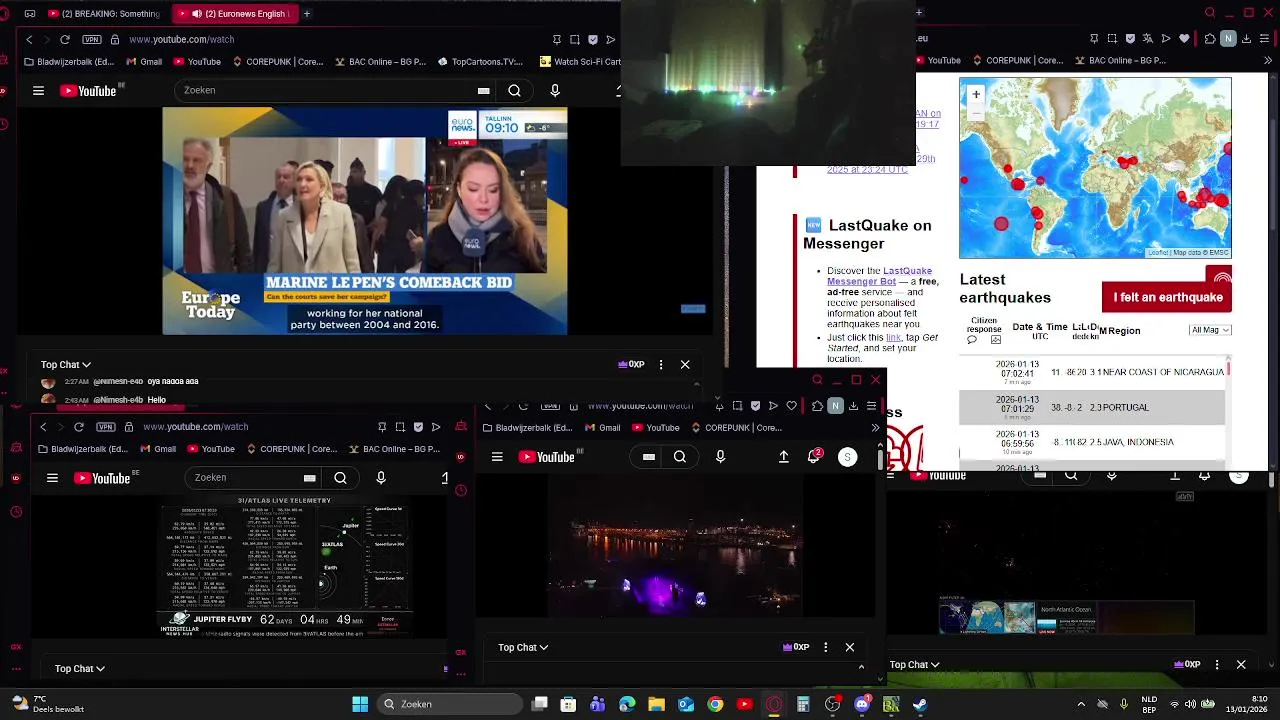Image resolution: width=1280 pixels, height=720 pixels.
Task: Open downloads in earthquake window toolbar
Action: 1247,39
